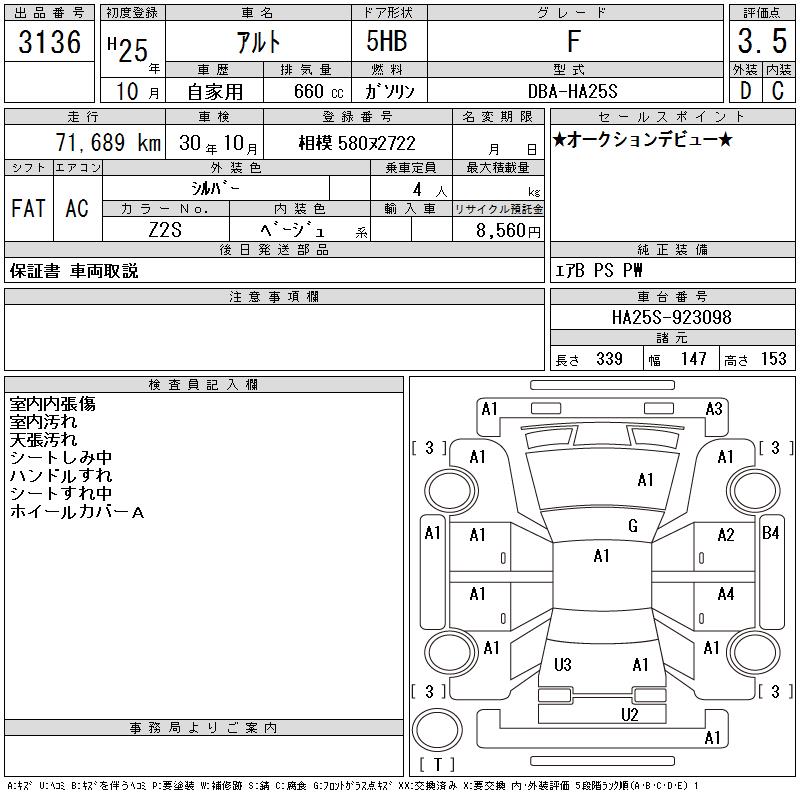
Task: Click the U2 marker on the bumper
Action: click(629, 714)
